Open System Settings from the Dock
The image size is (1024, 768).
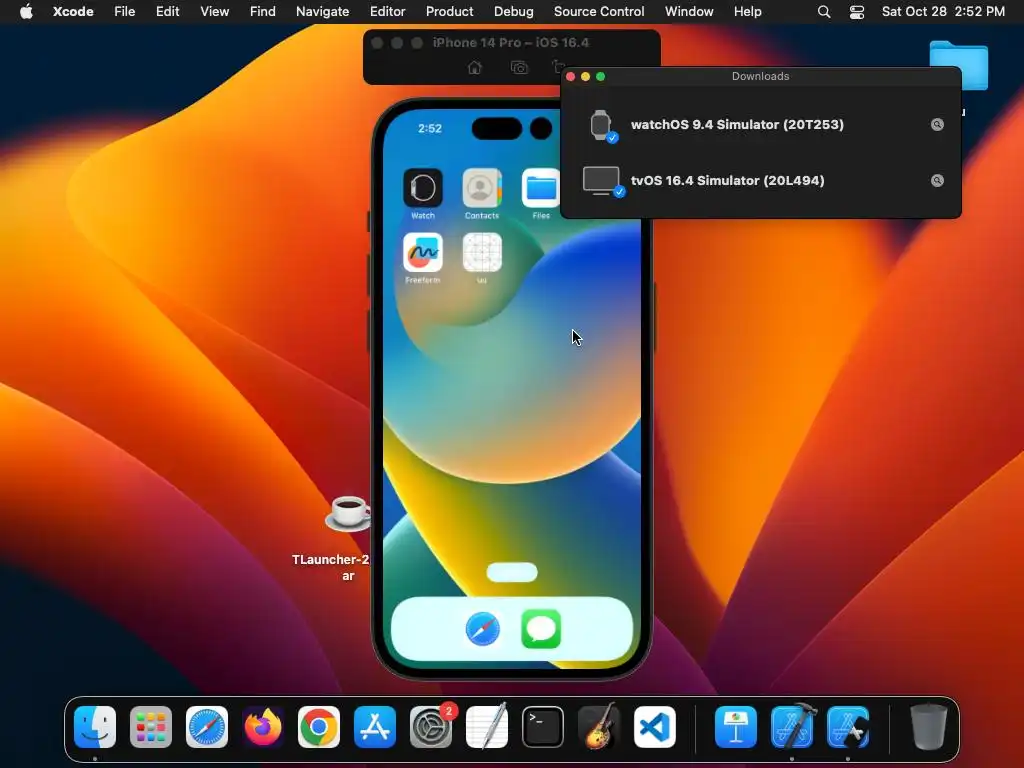[x=431, y=727]
